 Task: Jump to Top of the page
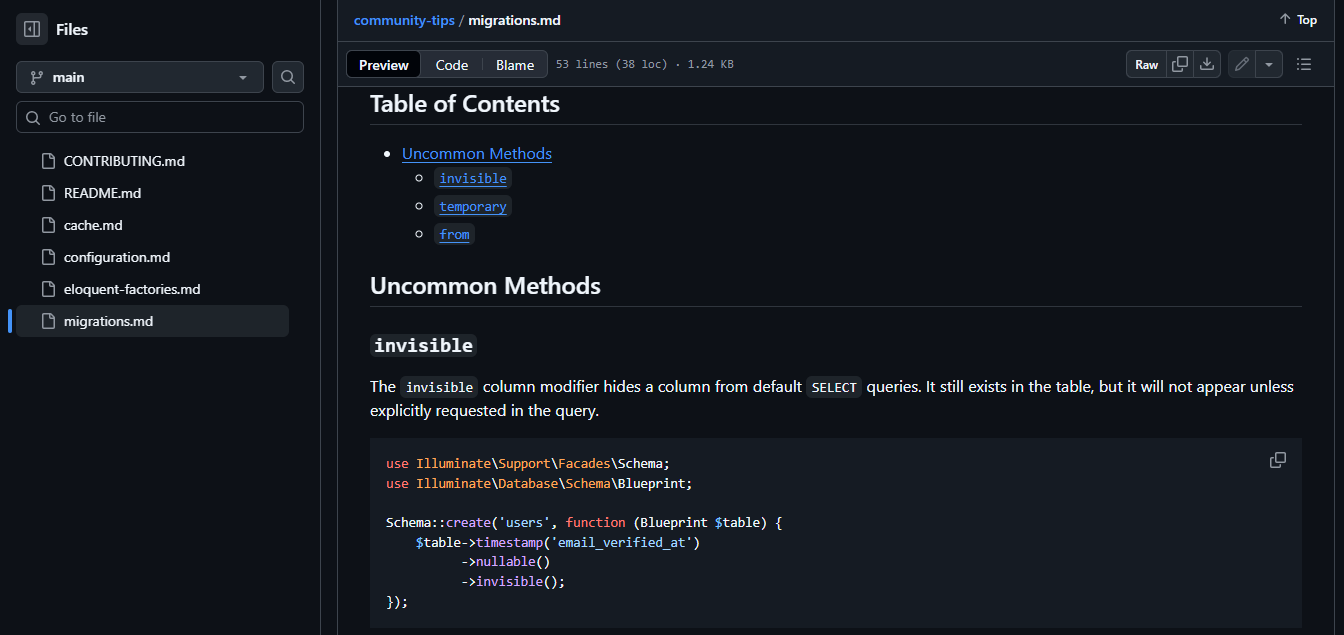point(1298,20)
